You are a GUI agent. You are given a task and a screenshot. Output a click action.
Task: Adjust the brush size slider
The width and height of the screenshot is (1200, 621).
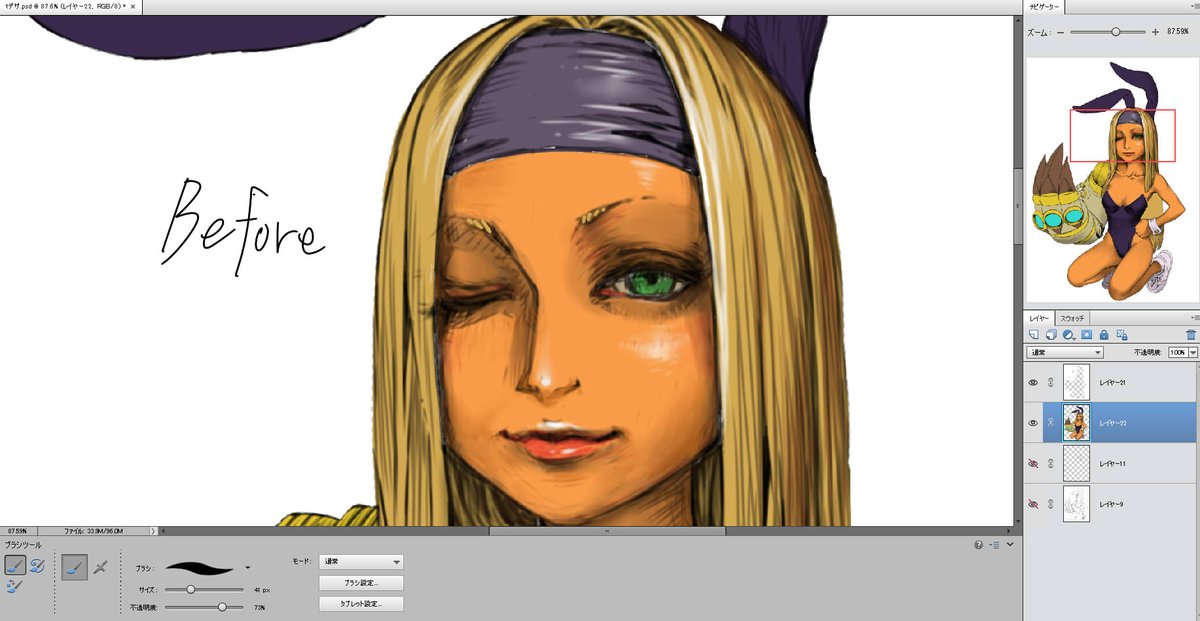click(204, 589)
